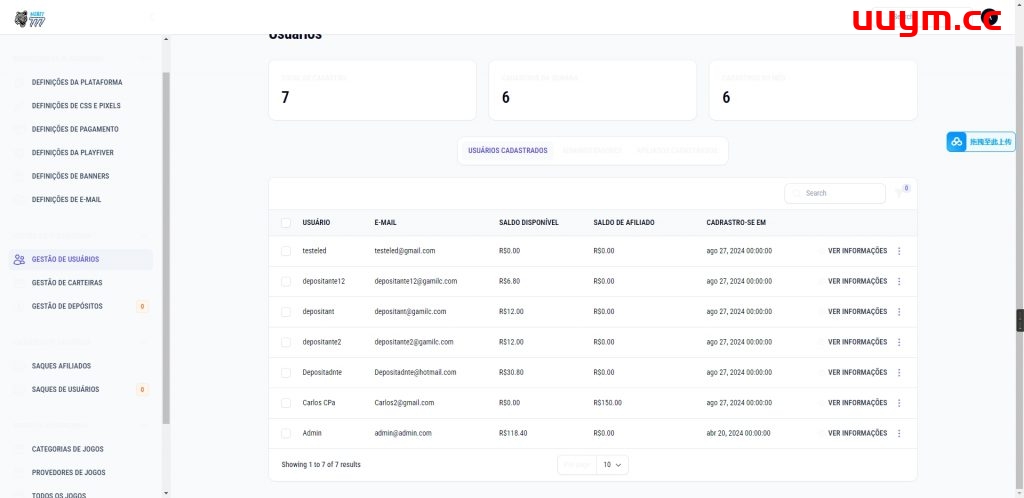This screenshot has height=498, width=1024.
Task: Click the Gestão de Usuários people icon
Action: point(19,259)
